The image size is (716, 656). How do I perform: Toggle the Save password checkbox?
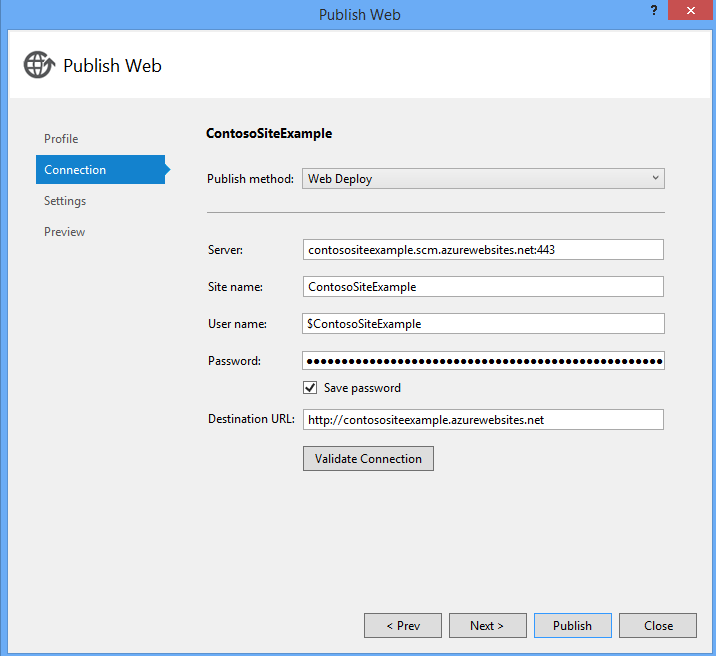pyautogui.click(x=310, y=388)
